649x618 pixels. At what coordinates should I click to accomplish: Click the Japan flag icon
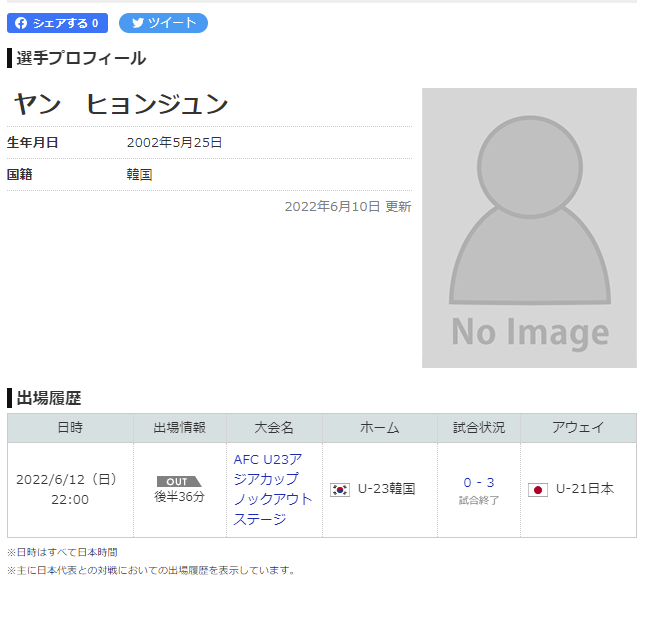[538, 490]
